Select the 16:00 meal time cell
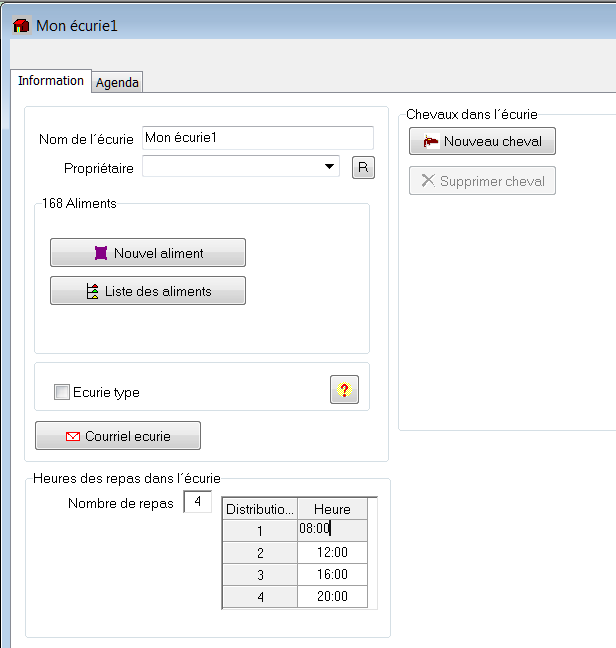 332,574
